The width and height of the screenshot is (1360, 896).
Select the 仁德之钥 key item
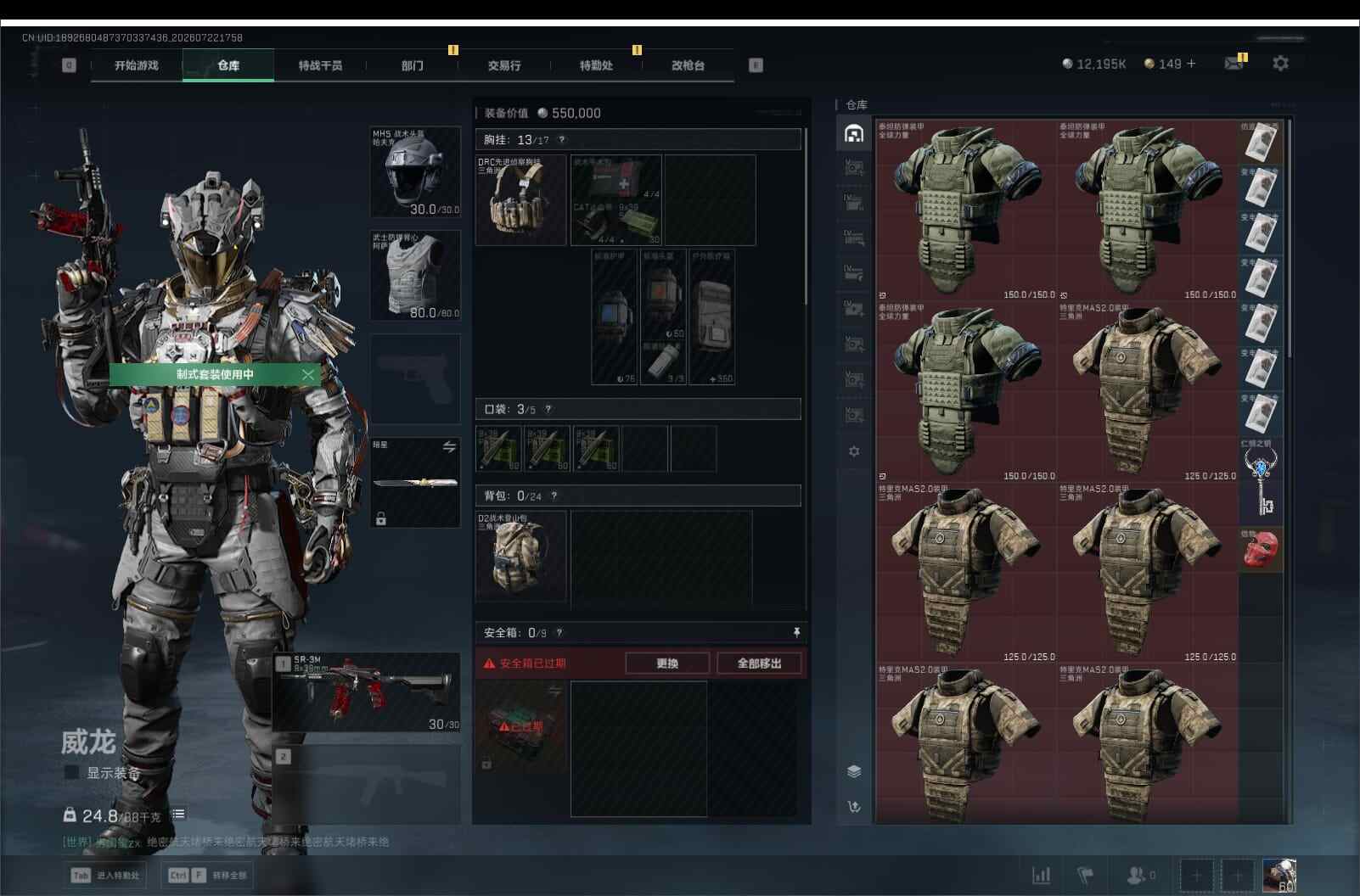tap(1261, 480)
